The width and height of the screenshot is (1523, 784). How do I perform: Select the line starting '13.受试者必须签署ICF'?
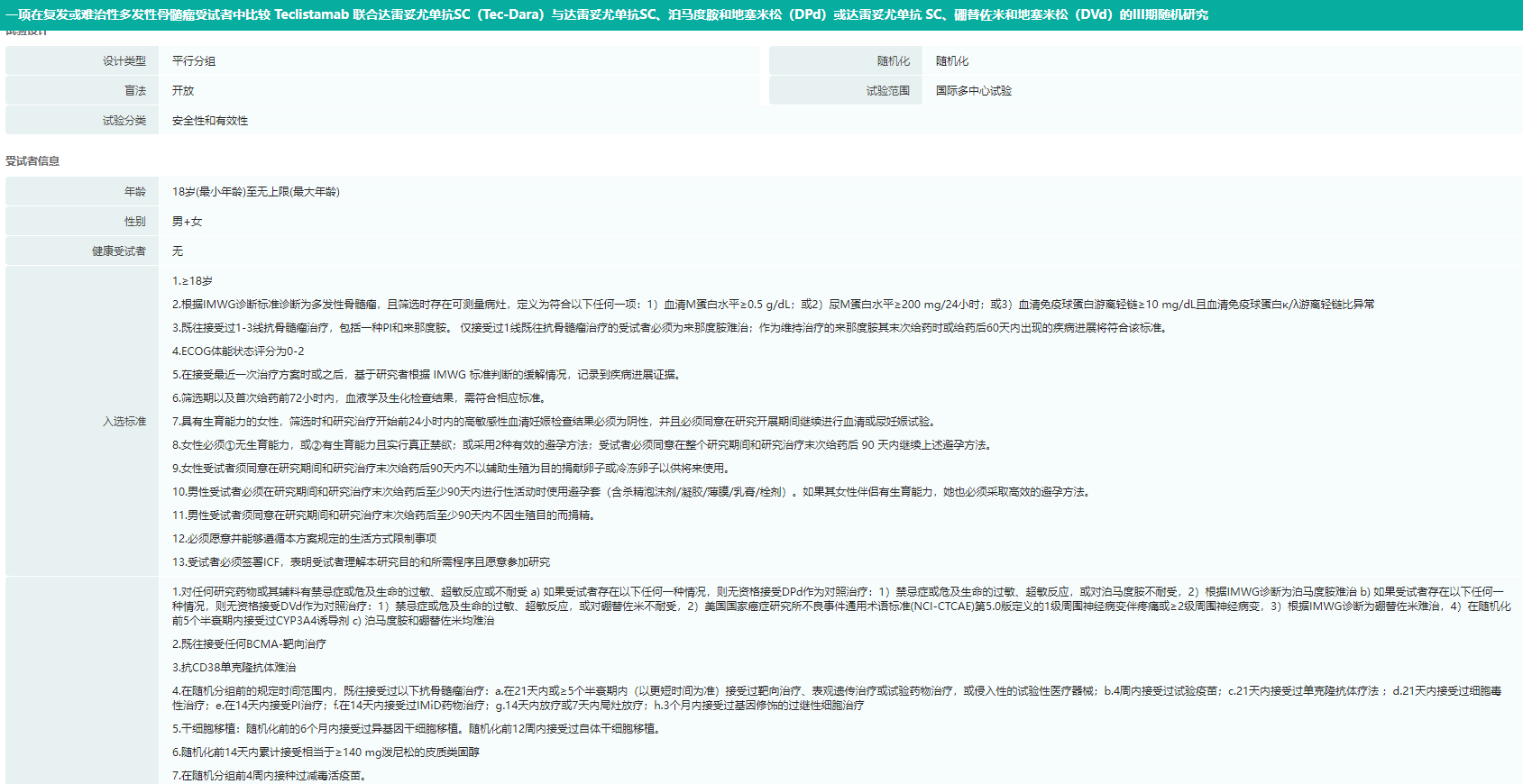(x=362, y=562)
